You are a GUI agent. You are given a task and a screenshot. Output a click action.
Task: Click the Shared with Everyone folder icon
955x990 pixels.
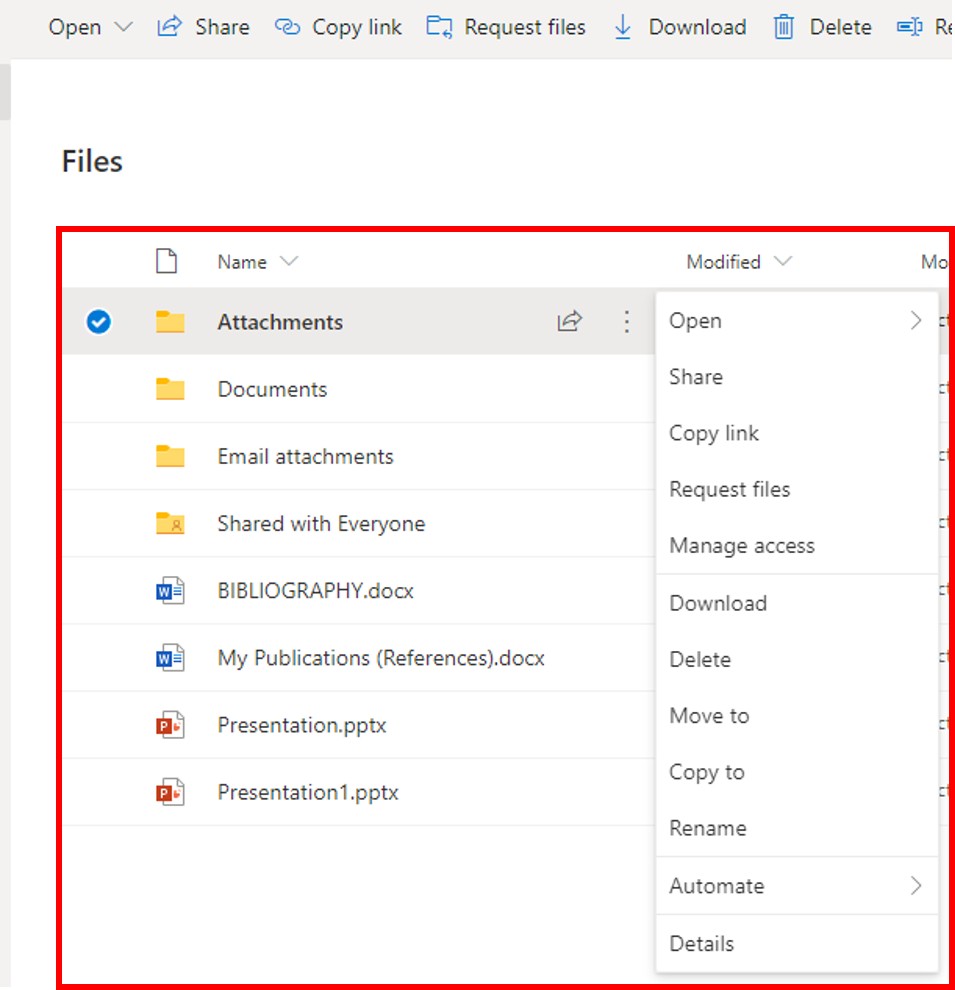170,524
